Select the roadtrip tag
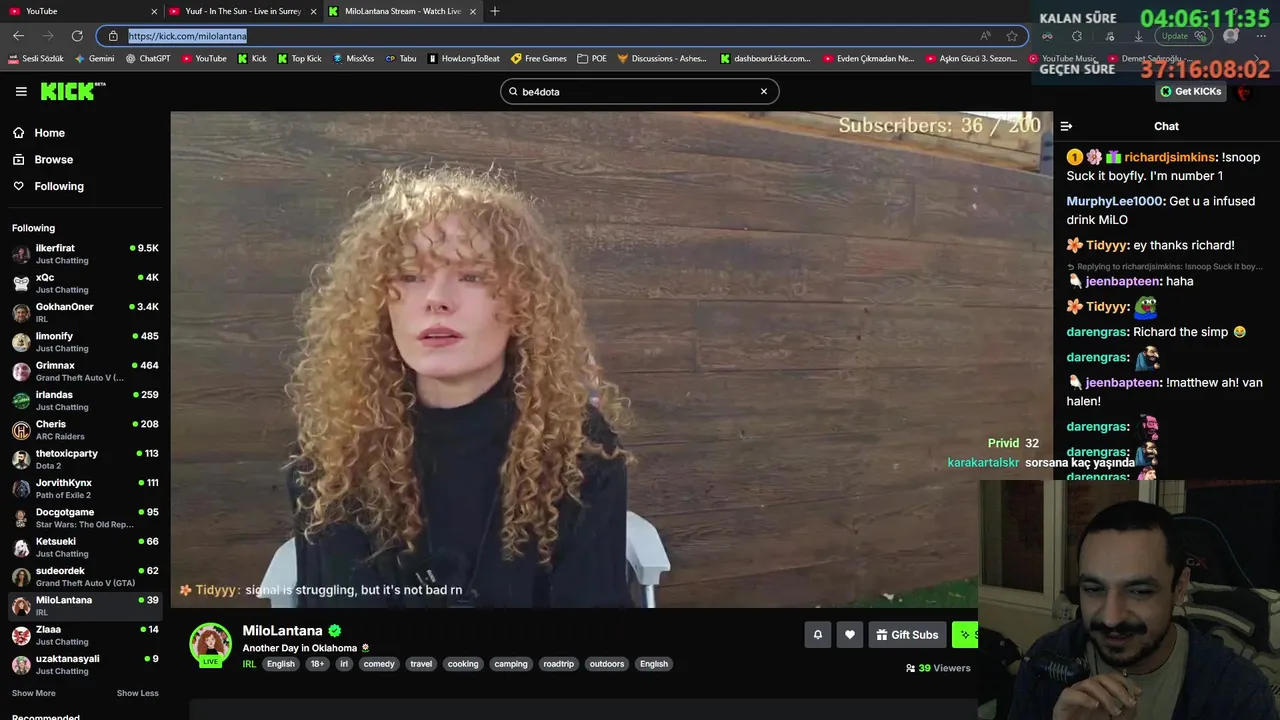The height and width of the screenshot is (720, 1280). click(x=559, y=664)
